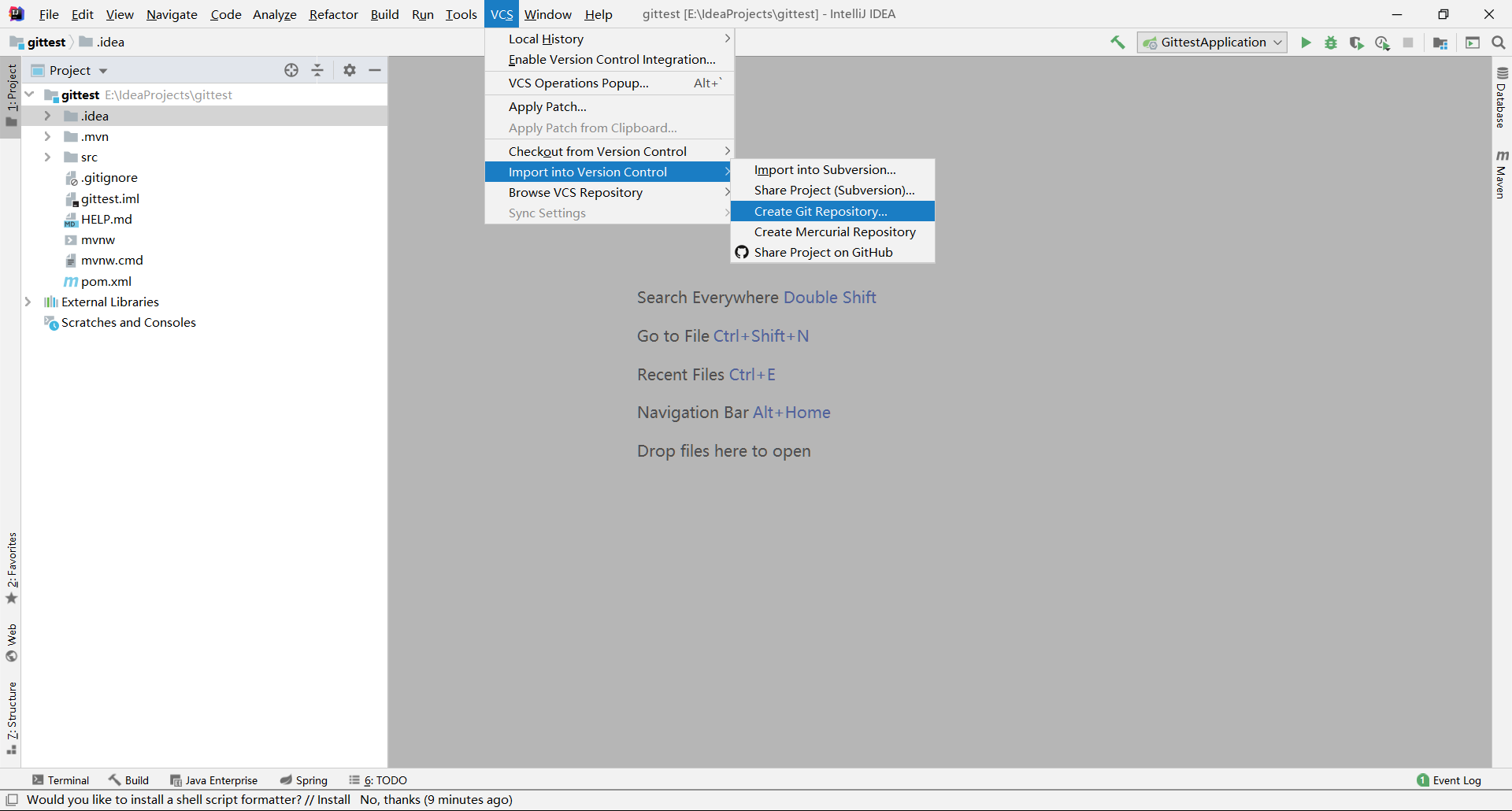This screenshot has height=811, width=1512.
Task: Select Create Git Repository...
Action: [832, 211]
